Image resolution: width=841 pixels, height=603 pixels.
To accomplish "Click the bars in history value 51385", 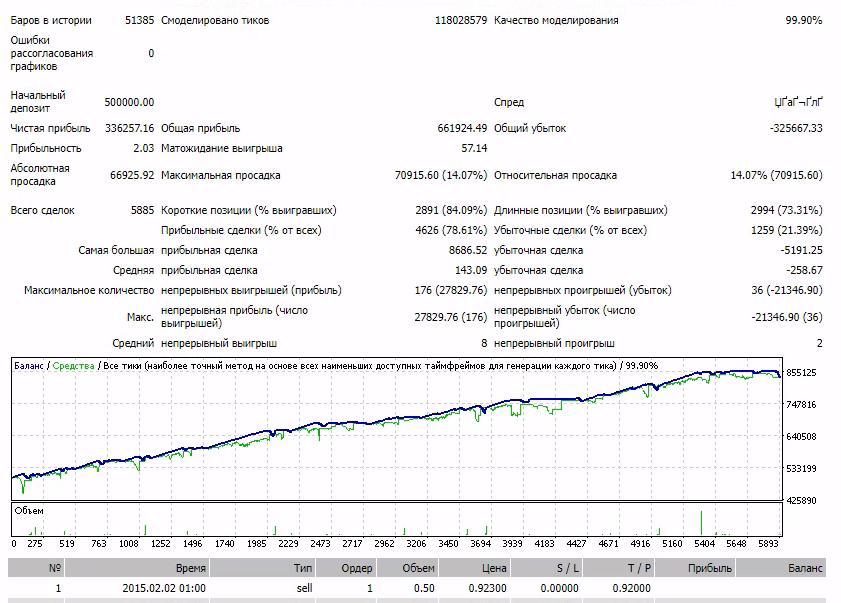I will [139, 20].
